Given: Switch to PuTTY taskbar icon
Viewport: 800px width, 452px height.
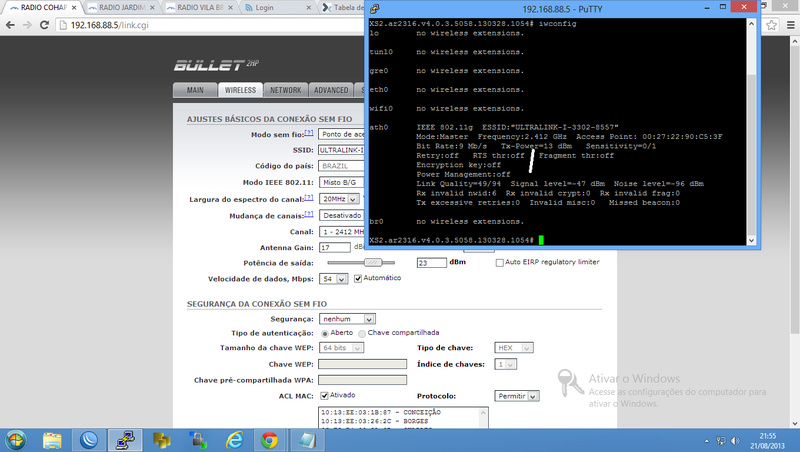Looking at the screenshot, I should 125,440.
